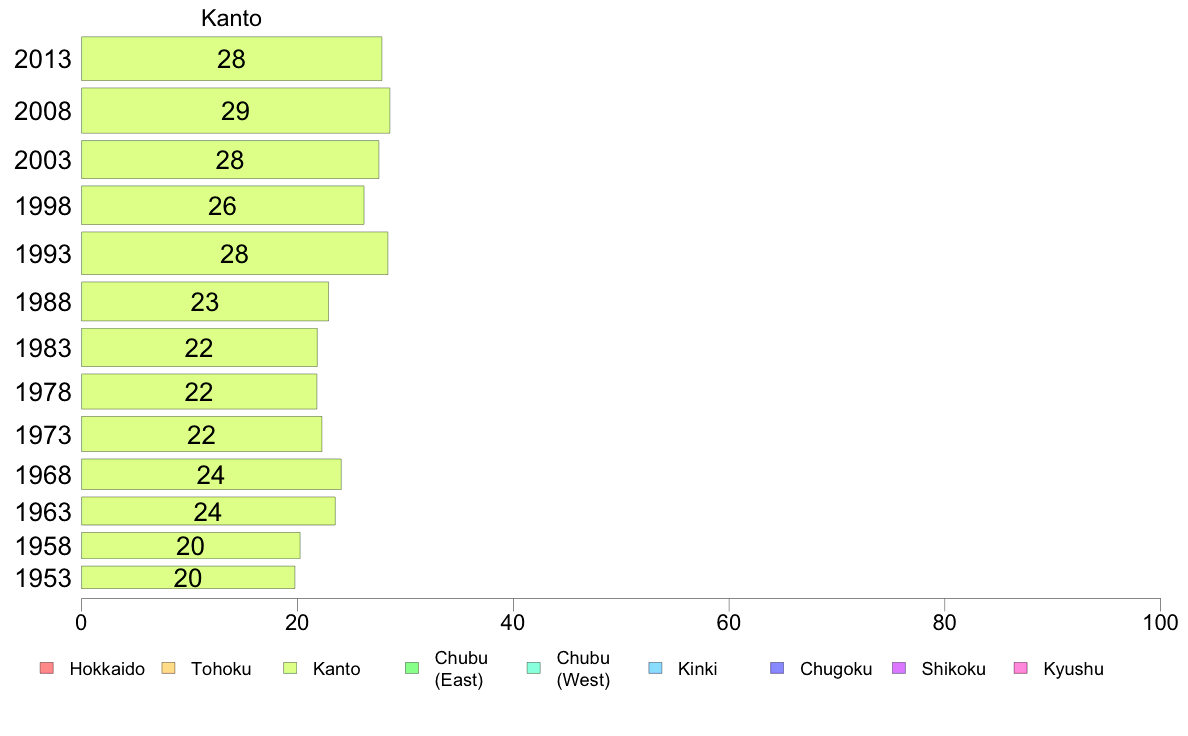Click the Chubu (East) green legend swatch
Screen dimensions: 1188x736
[412, 668]
